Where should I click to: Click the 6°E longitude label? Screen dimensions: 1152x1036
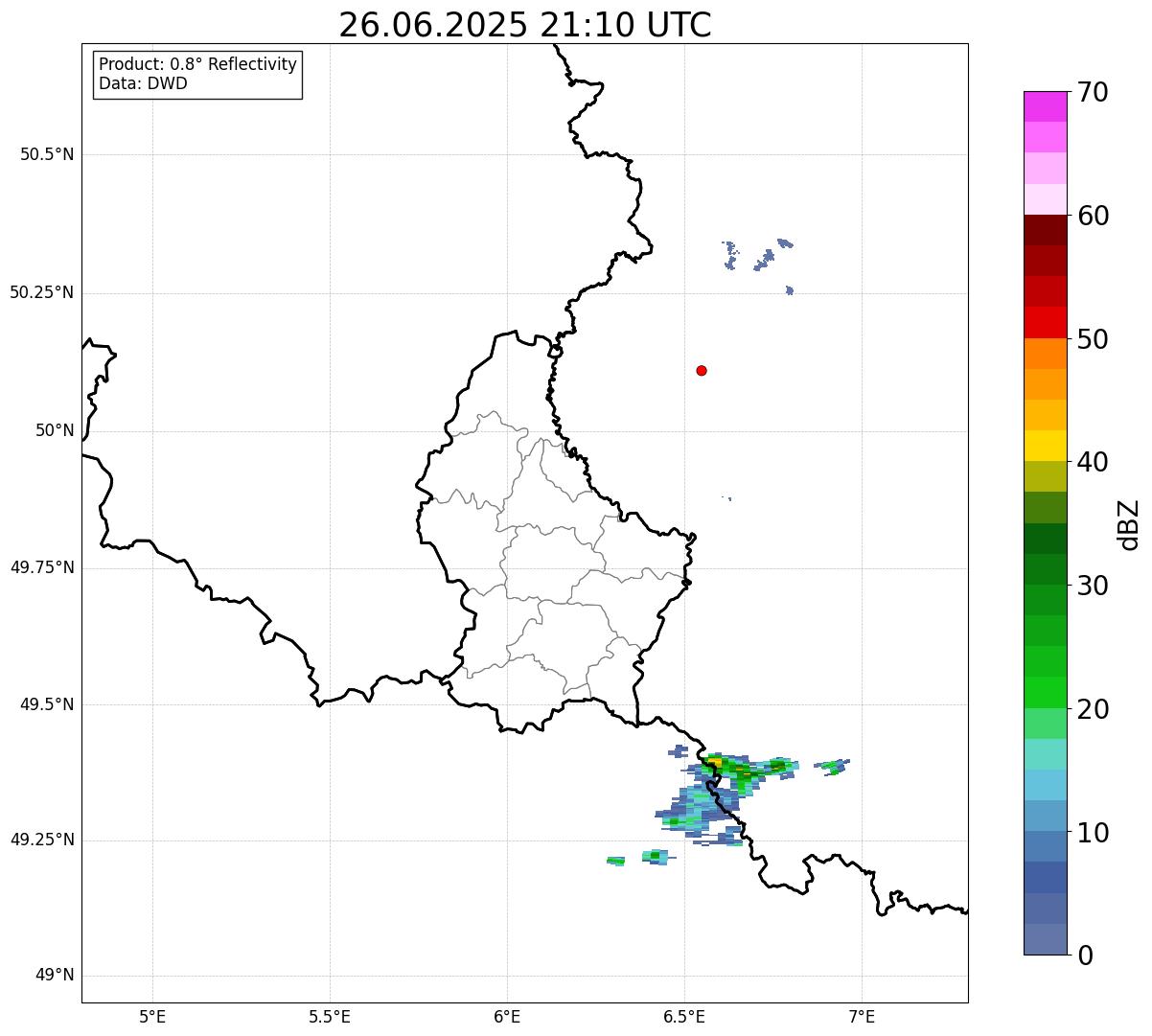[x=507, y=1017]
